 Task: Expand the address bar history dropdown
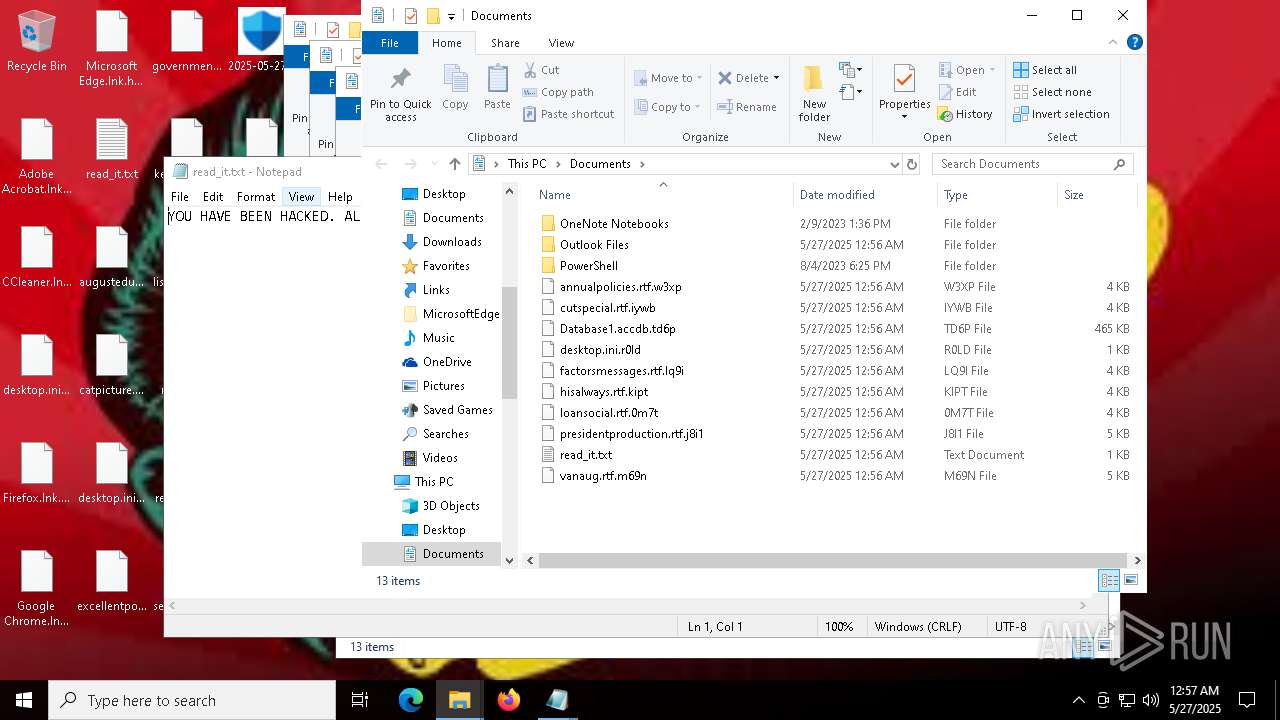[894, 164]
